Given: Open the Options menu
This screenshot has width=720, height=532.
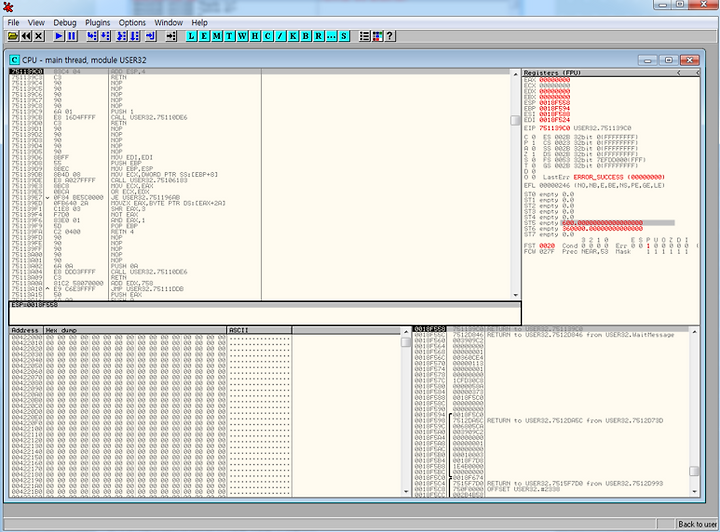Looking at the screenshot, I should (x=132, y=22).
